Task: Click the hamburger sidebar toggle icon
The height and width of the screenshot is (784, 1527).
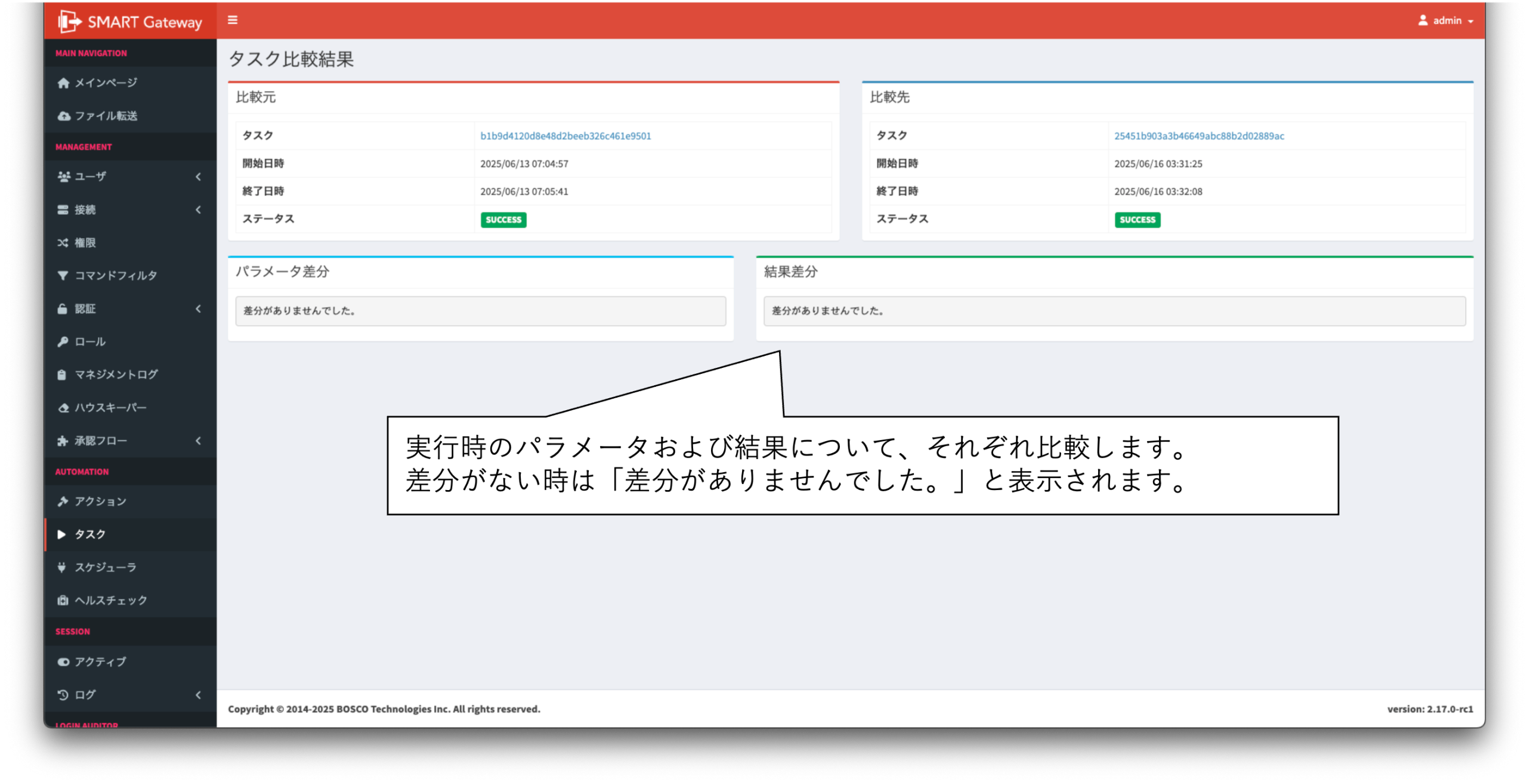Action: point(233,20)
